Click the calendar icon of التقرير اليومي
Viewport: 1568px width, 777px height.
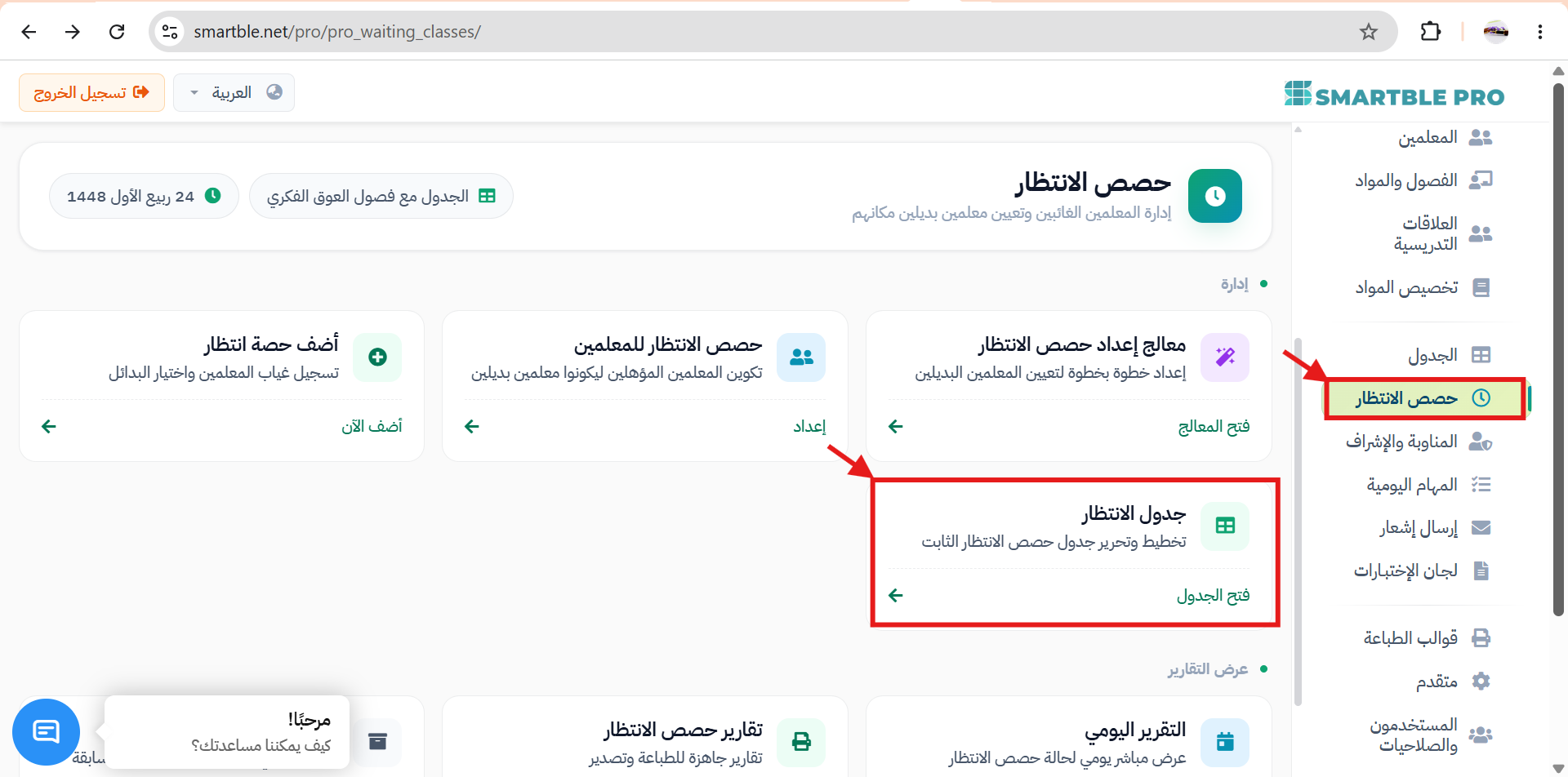(x=1225, y=742)
